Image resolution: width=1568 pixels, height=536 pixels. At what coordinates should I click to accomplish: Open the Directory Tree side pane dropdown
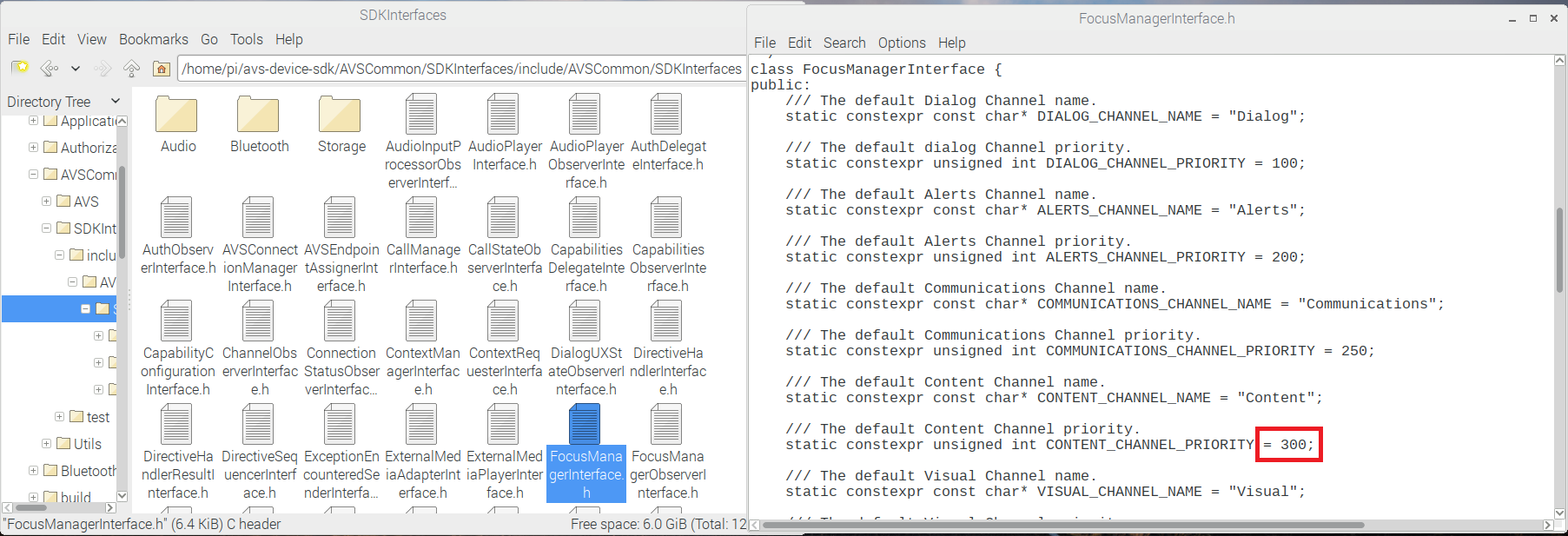pyautogui.click(x=116, y=102)
